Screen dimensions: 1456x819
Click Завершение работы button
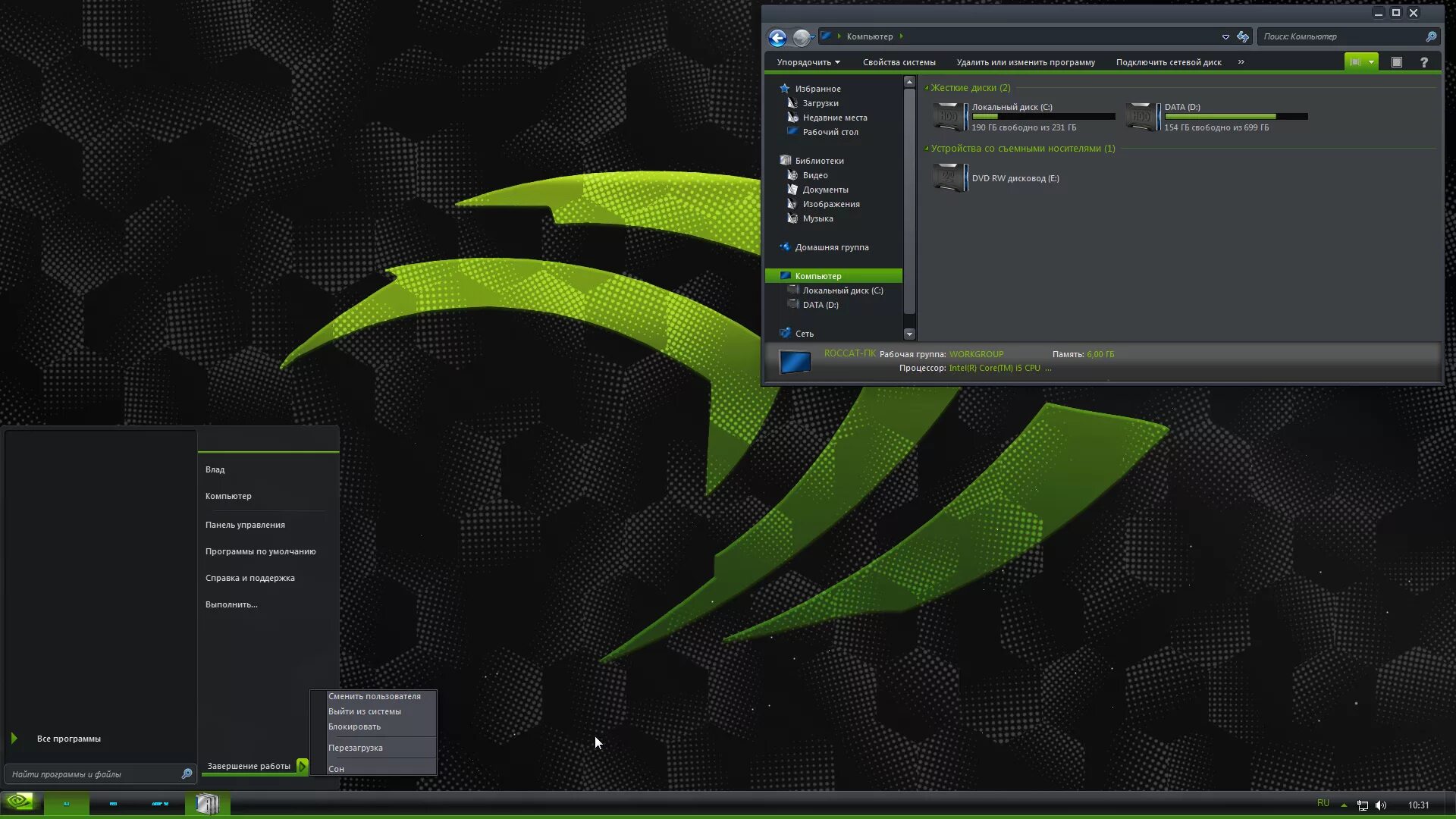[x=249, y=766]
